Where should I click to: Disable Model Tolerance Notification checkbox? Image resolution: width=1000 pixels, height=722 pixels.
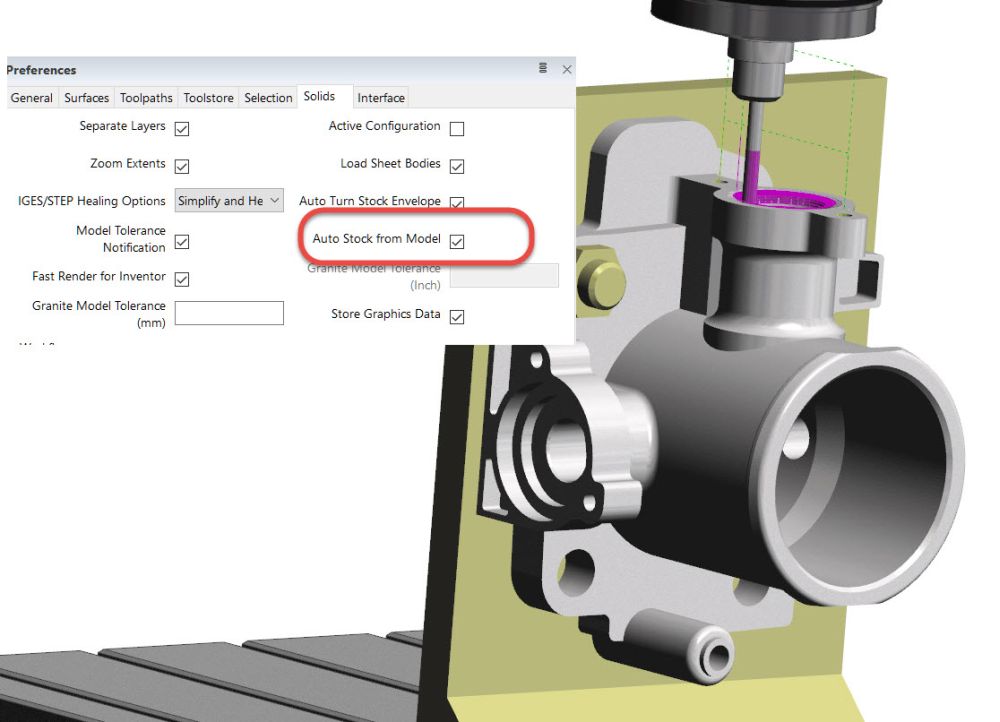tap(182, 242)
